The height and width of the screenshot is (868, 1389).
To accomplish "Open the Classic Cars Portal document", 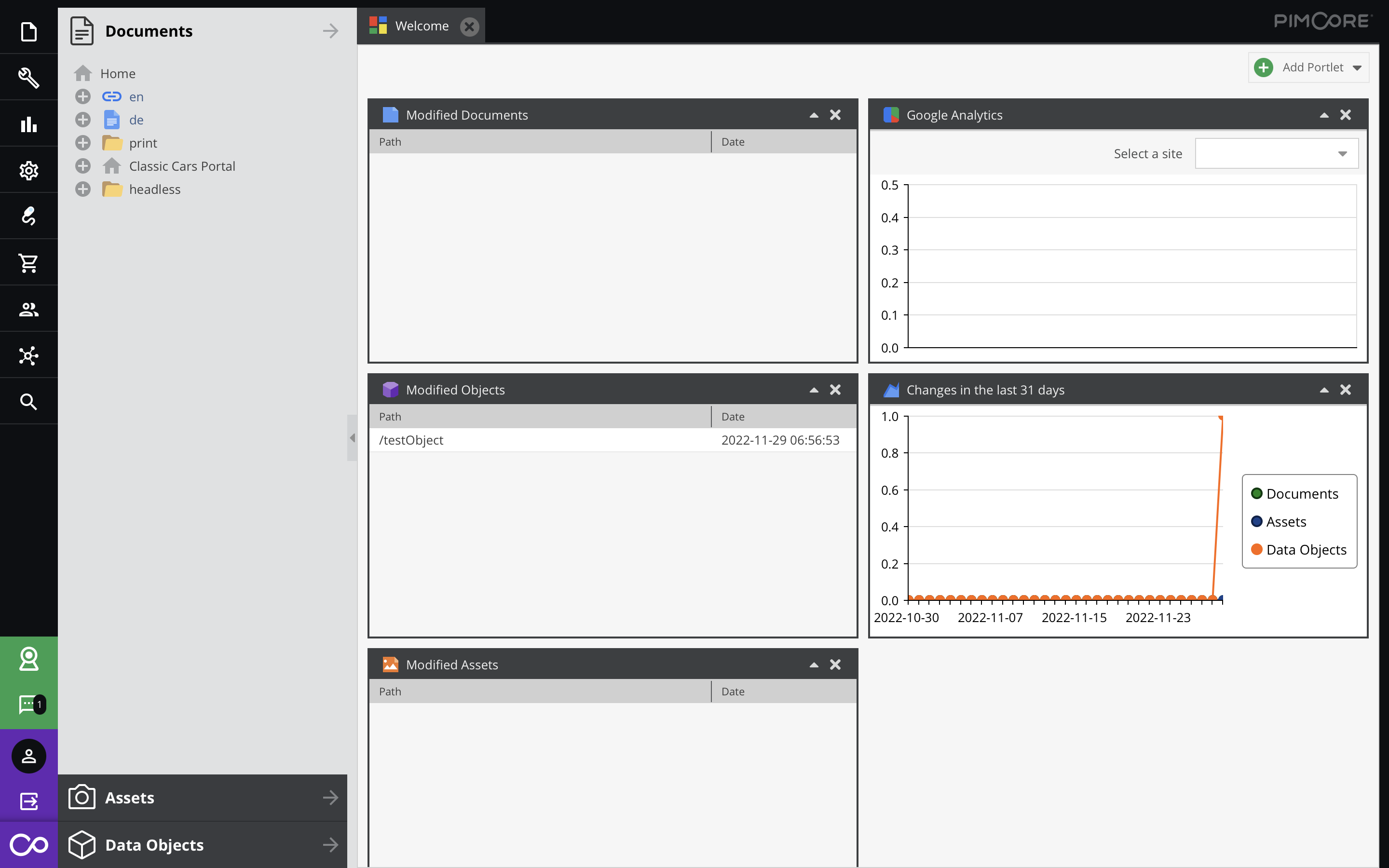I will (182, 166).
